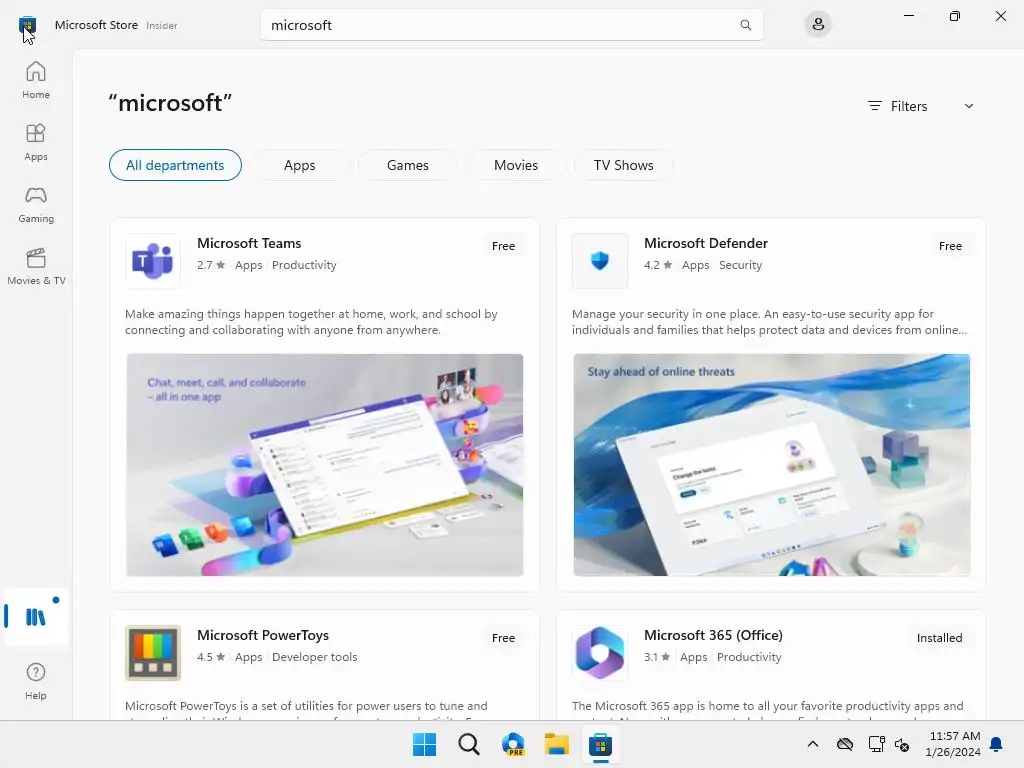Click the Microsoft Defender shield icon
Screen dimensions: 1024x768
pyautogui.click(x=600, y=261)
